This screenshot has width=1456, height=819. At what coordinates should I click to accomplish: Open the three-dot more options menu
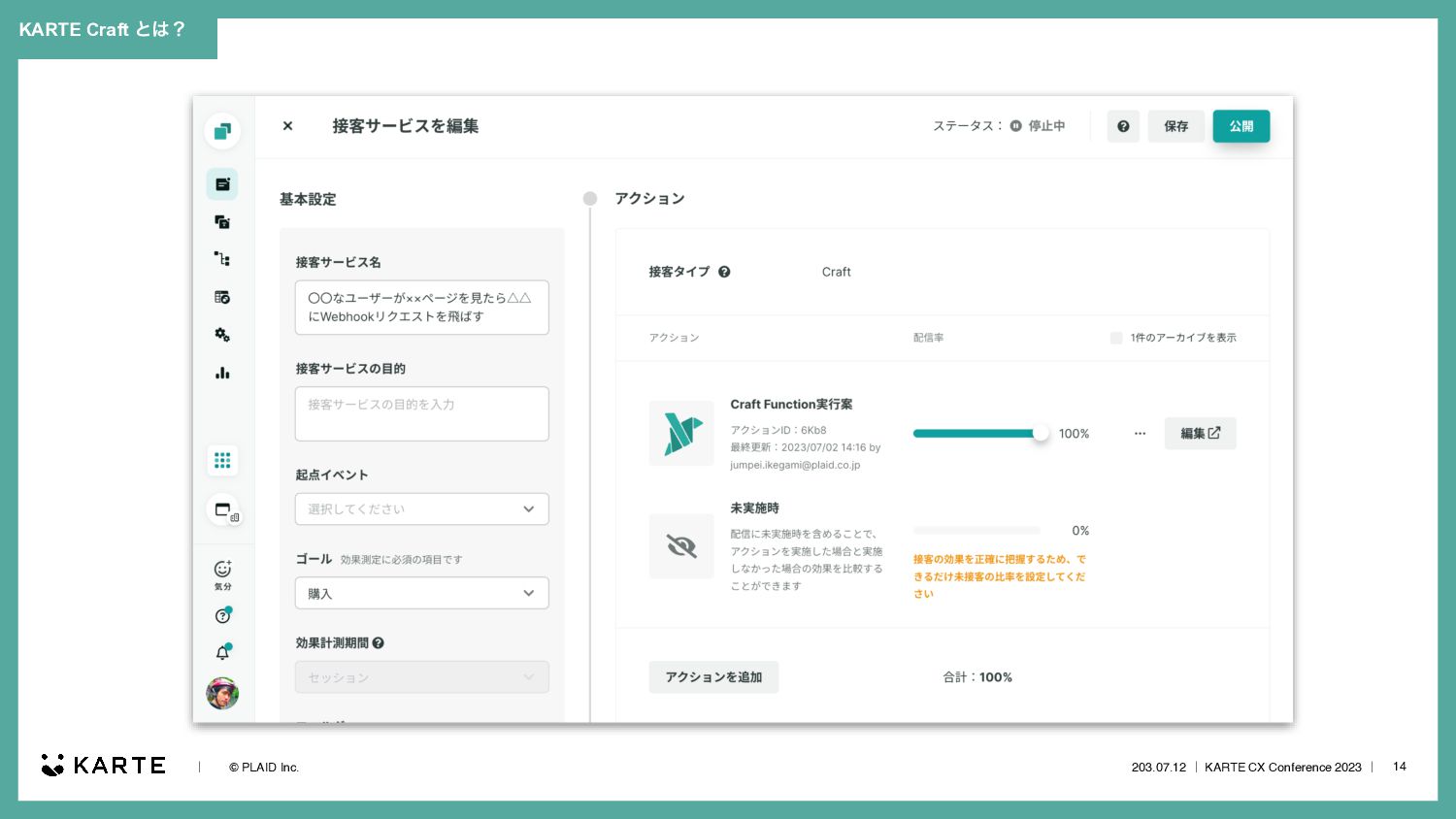coord(1140,434)
